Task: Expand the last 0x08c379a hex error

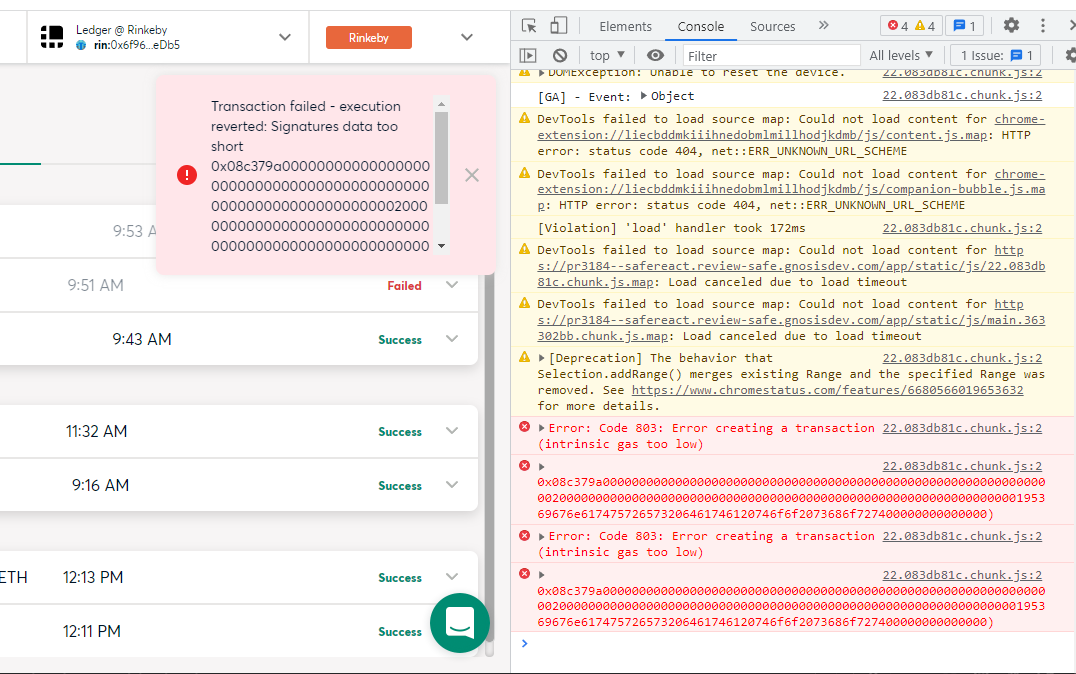Action: 541,574
